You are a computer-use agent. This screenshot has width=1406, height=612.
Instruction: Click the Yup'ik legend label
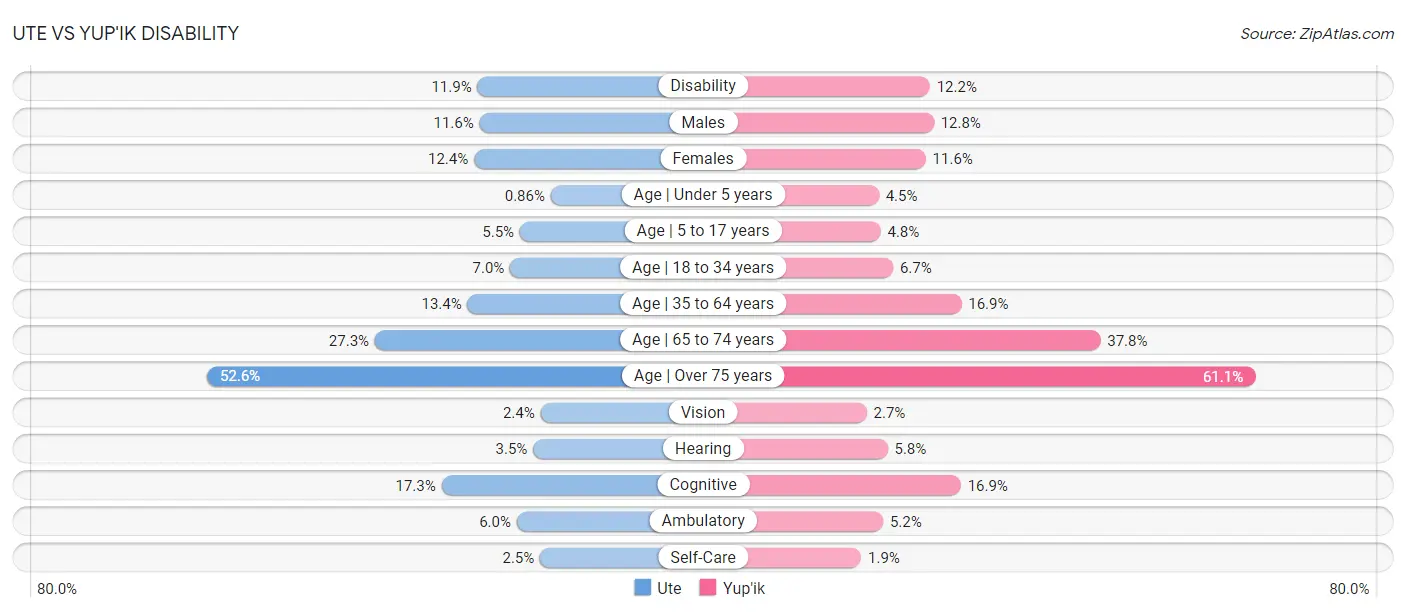pyautogui.click(x=744, y=588)
